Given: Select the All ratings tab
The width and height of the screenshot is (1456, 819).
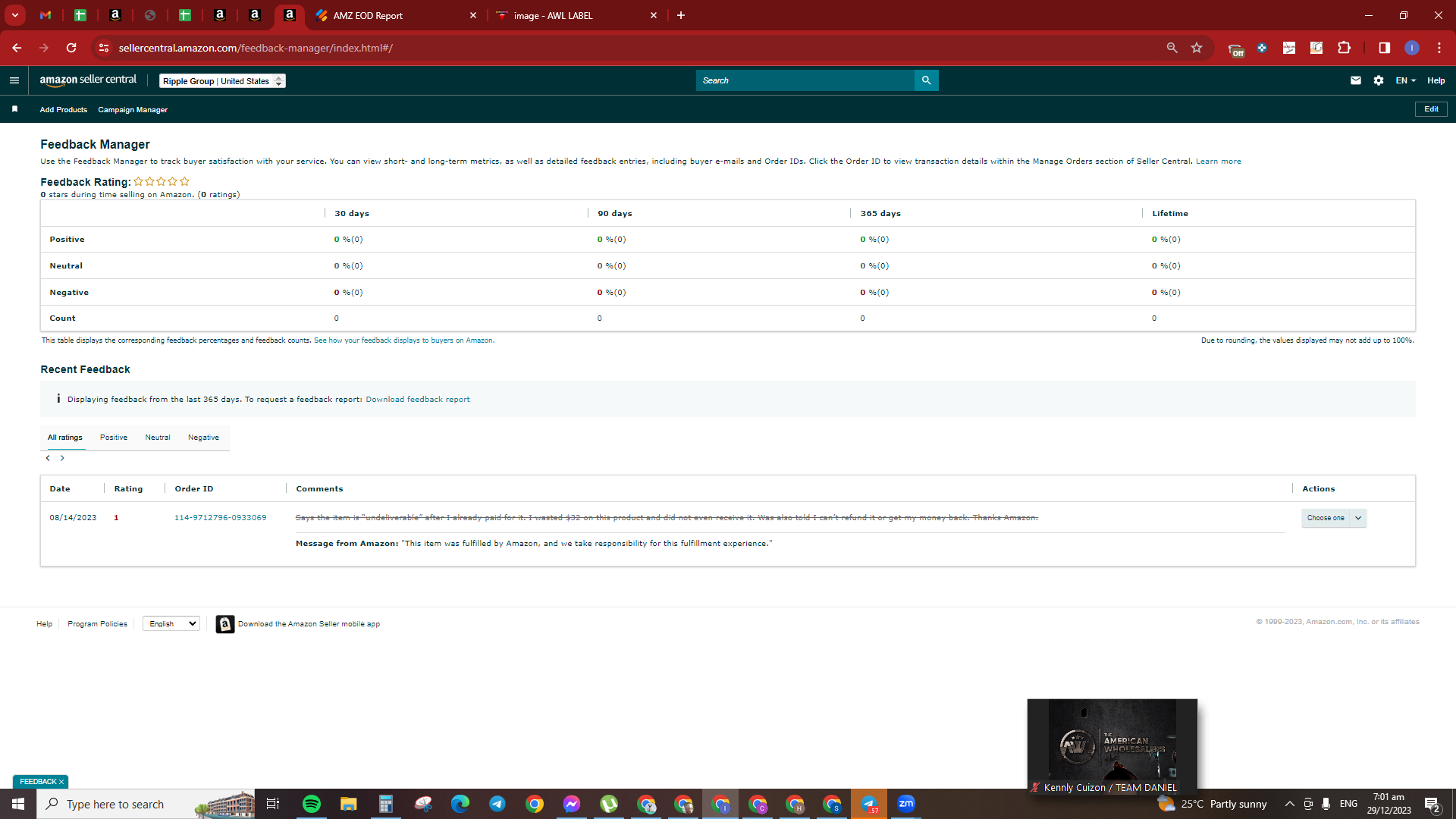Looking at the screenshot, I should 65,438.
